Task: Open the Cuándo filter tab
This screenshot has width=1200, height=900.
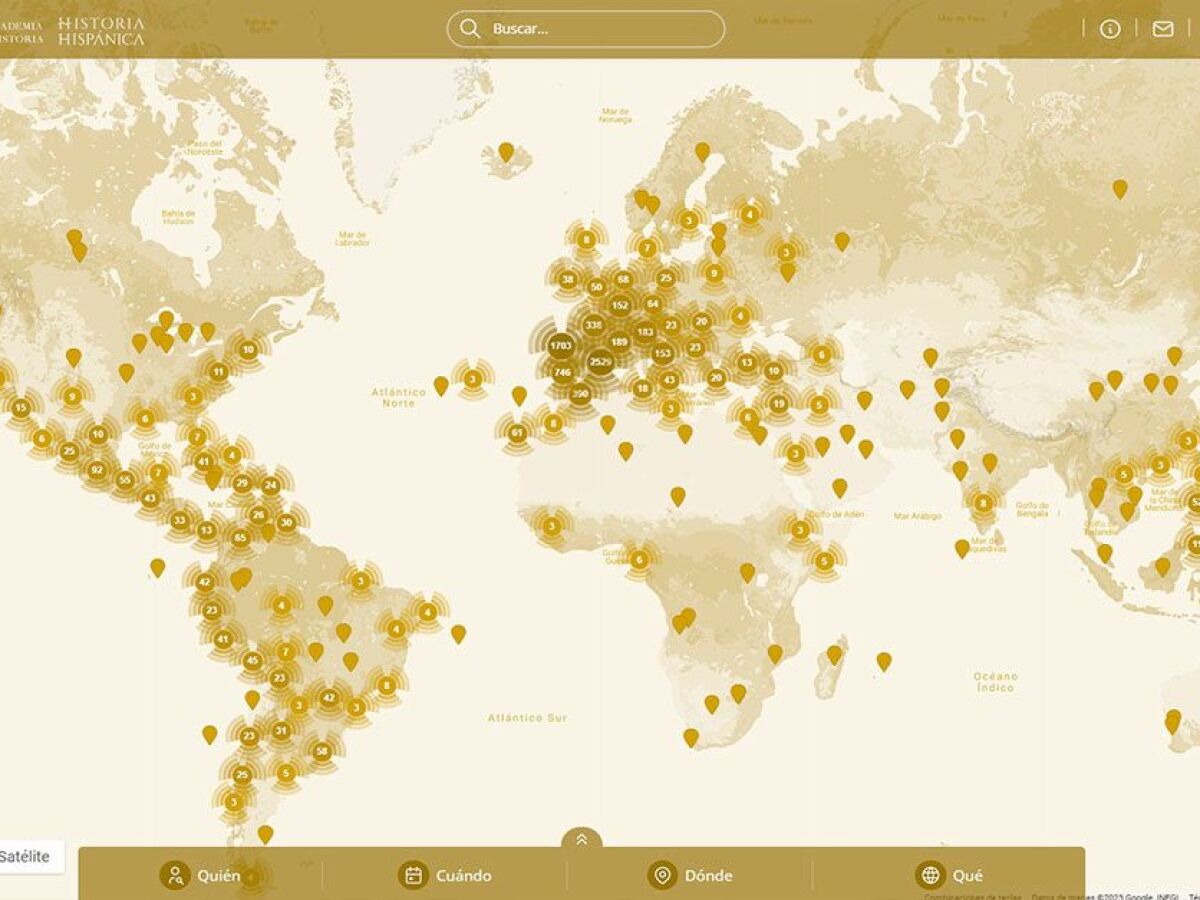Action: tap(445, 875)
